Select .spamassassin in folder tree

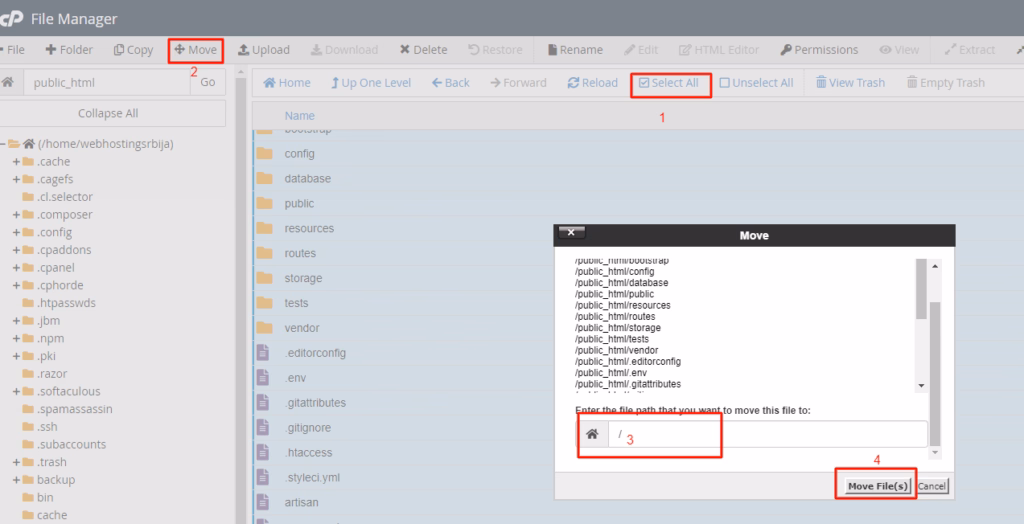click(x=74, y=409)
